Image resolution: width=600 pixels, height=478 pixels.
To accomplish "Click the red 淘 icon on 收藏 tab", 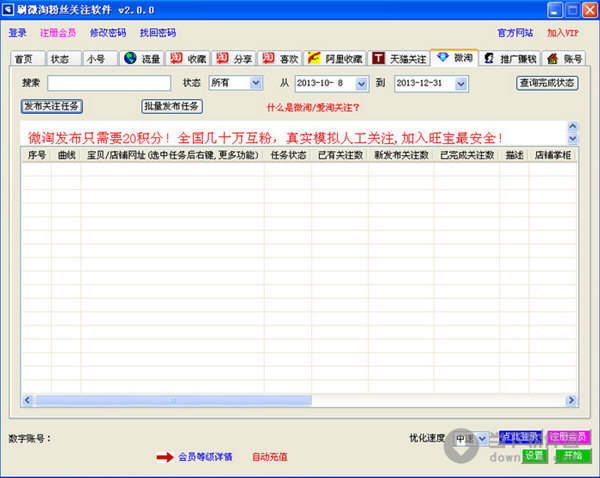I will coord(176,58).
